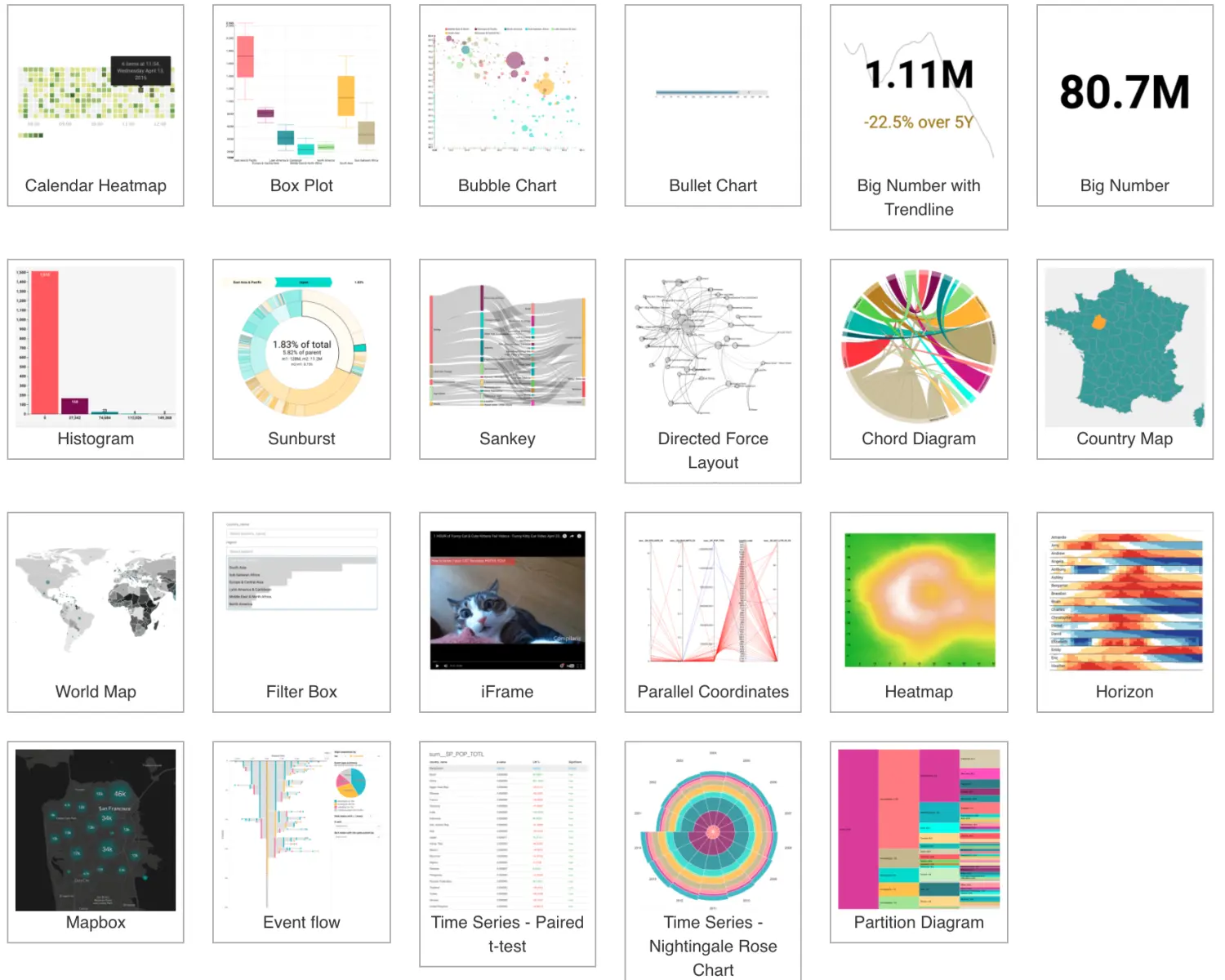1225x980 pixels.
Task: Select the Sunburst chart tile
Action: pos(301,359)
